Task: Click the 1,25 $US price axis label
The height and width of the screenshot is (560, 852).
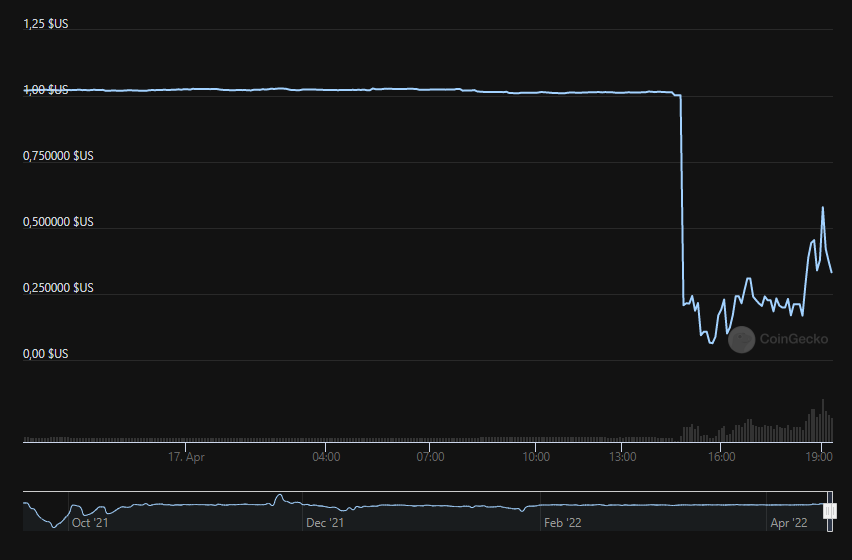Action: (46, 23)
